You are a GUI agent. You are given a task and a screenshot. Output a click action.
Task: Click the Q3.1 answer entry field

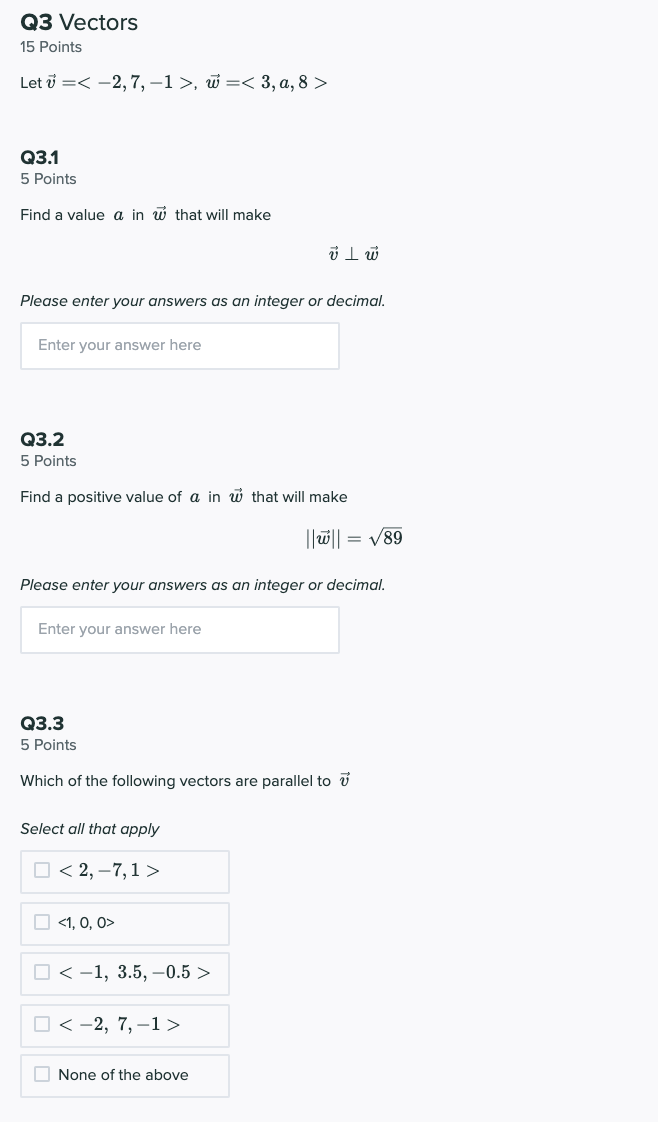180,345
